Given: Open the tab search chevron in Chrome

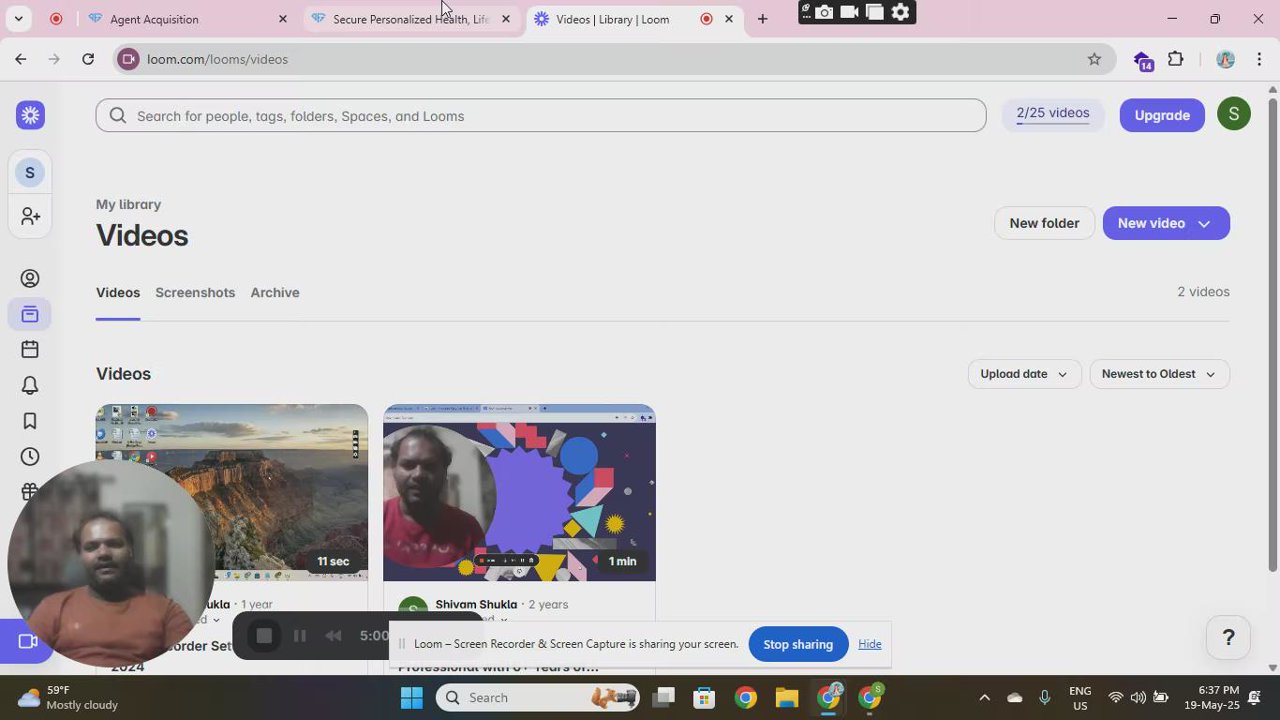Looking at the screenshot, I should click(18, 19).
